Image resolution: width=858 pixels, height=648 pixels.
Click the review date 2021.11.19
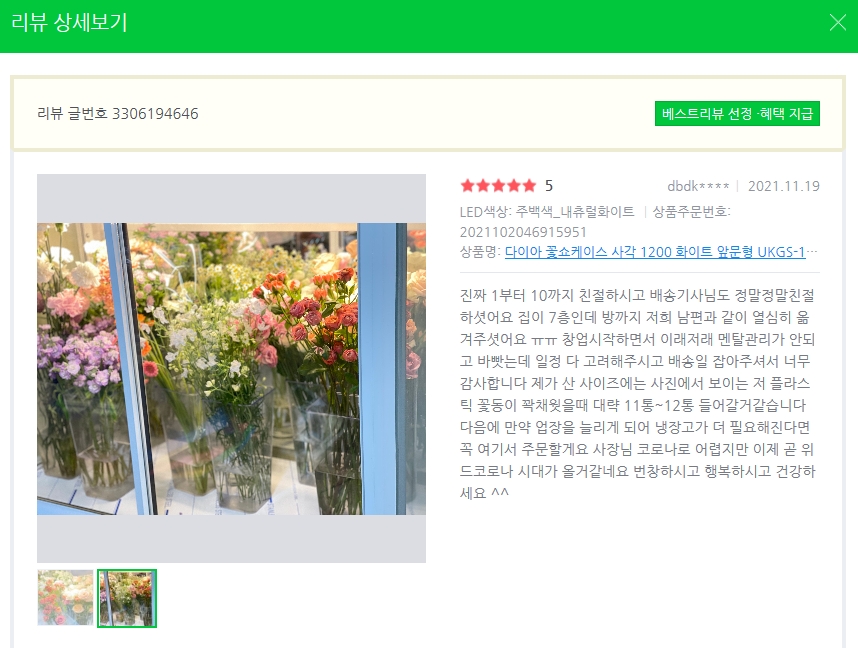784,186
